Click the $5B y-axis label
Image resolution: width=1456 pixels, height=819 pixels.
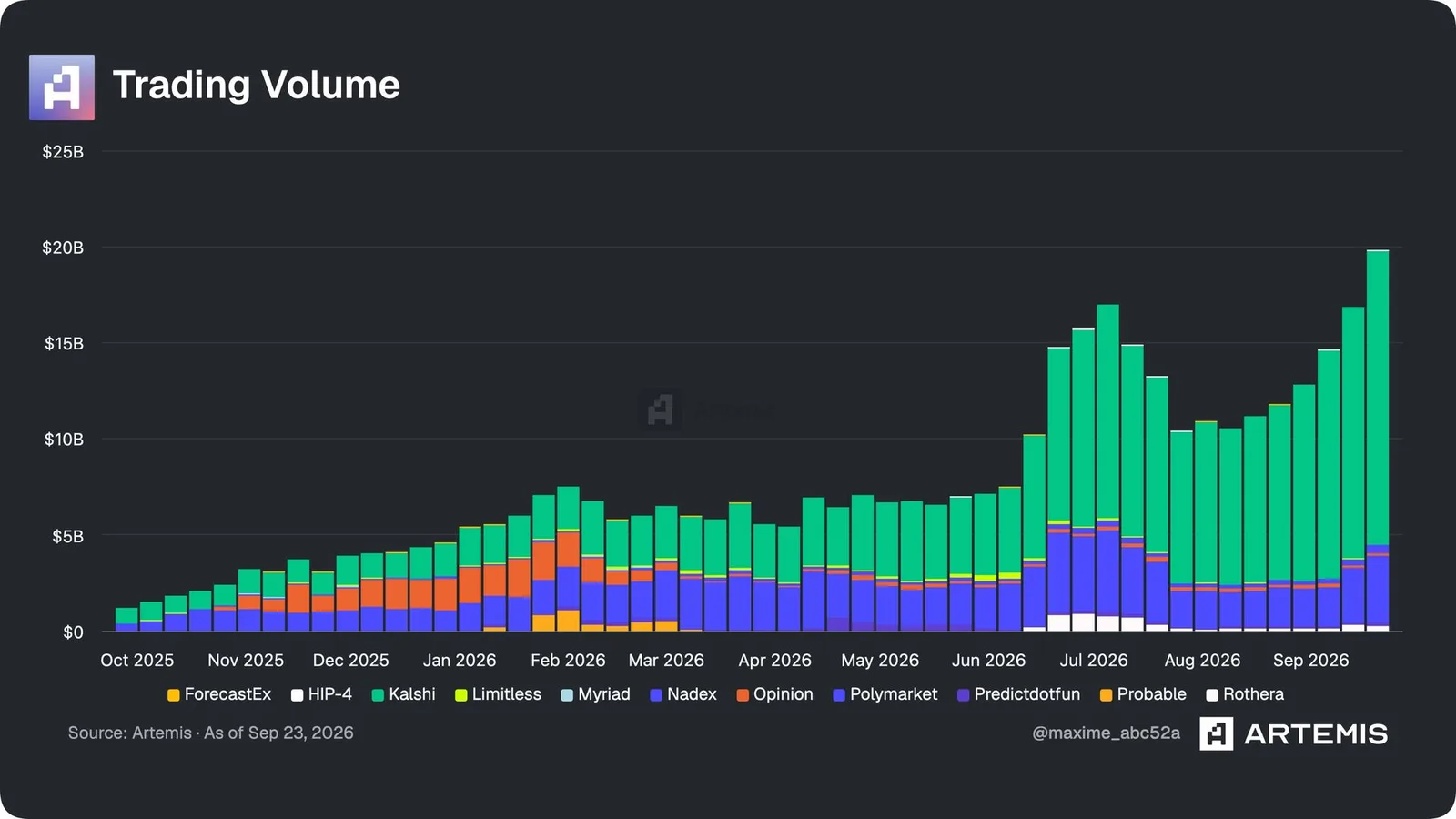pyautogui.click(x=67, y=536)
